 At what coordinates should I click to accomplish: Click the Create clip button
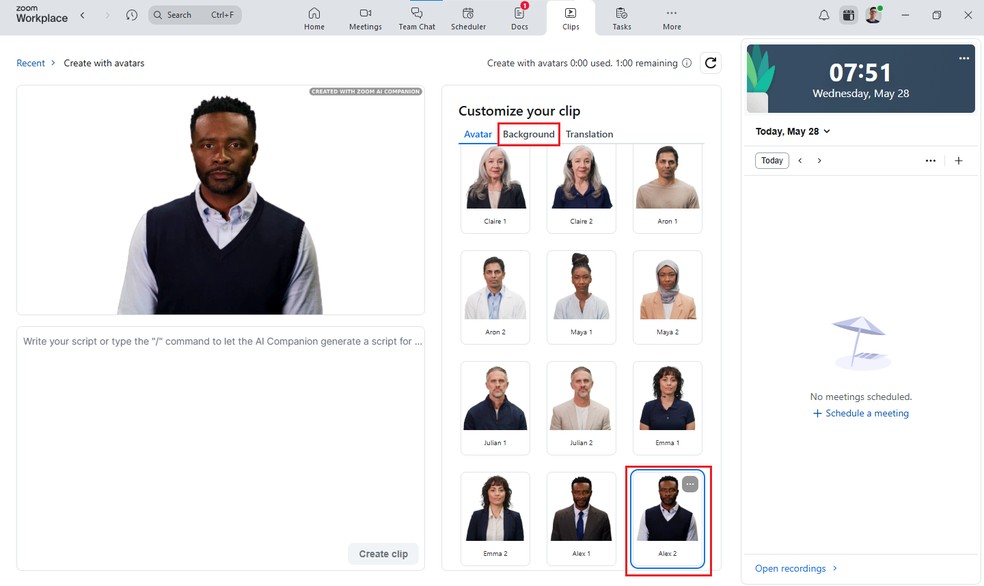click(383, 553)
